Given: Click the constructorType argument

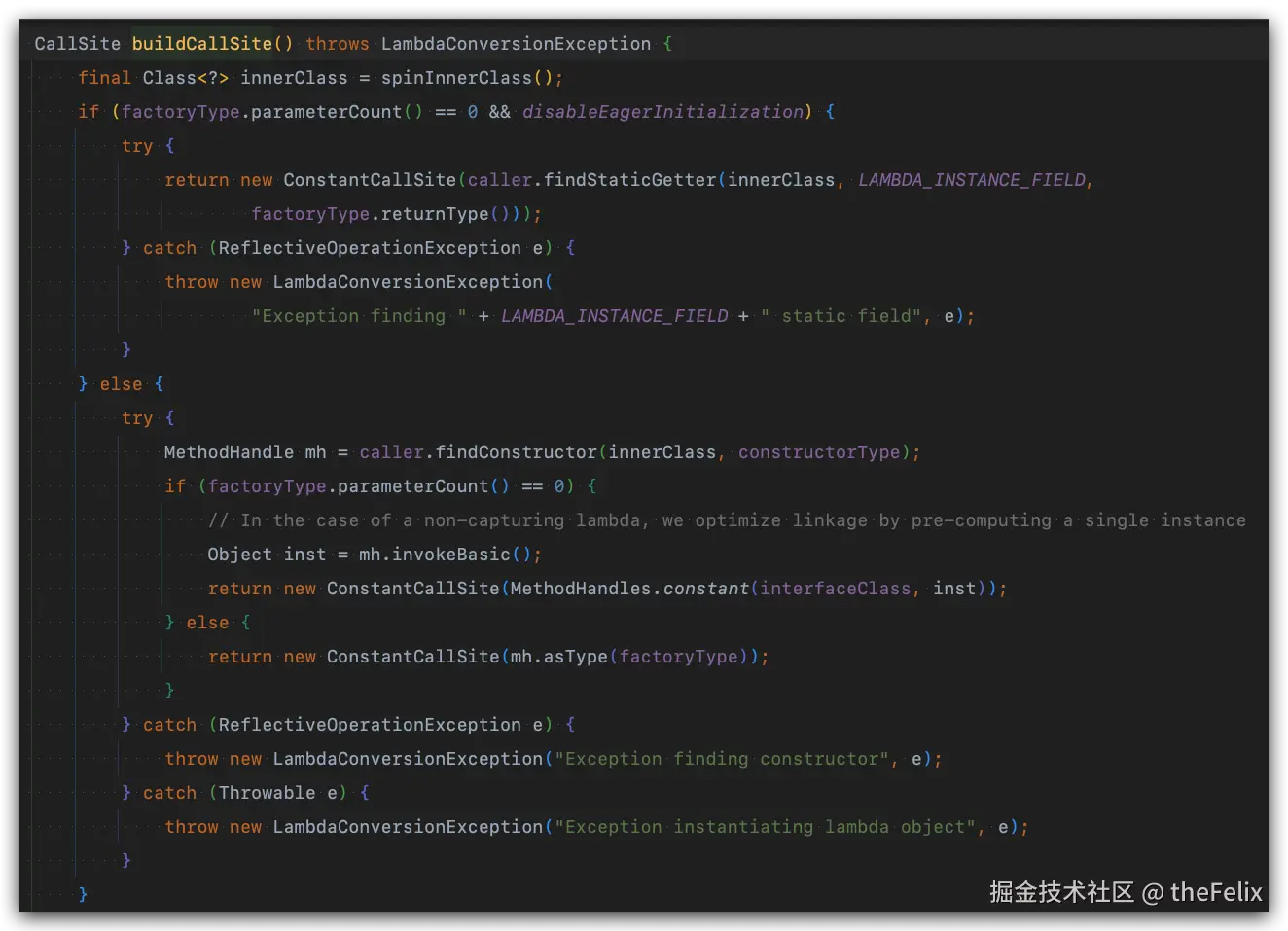Looking at the screenshot, I should point(819,452).
